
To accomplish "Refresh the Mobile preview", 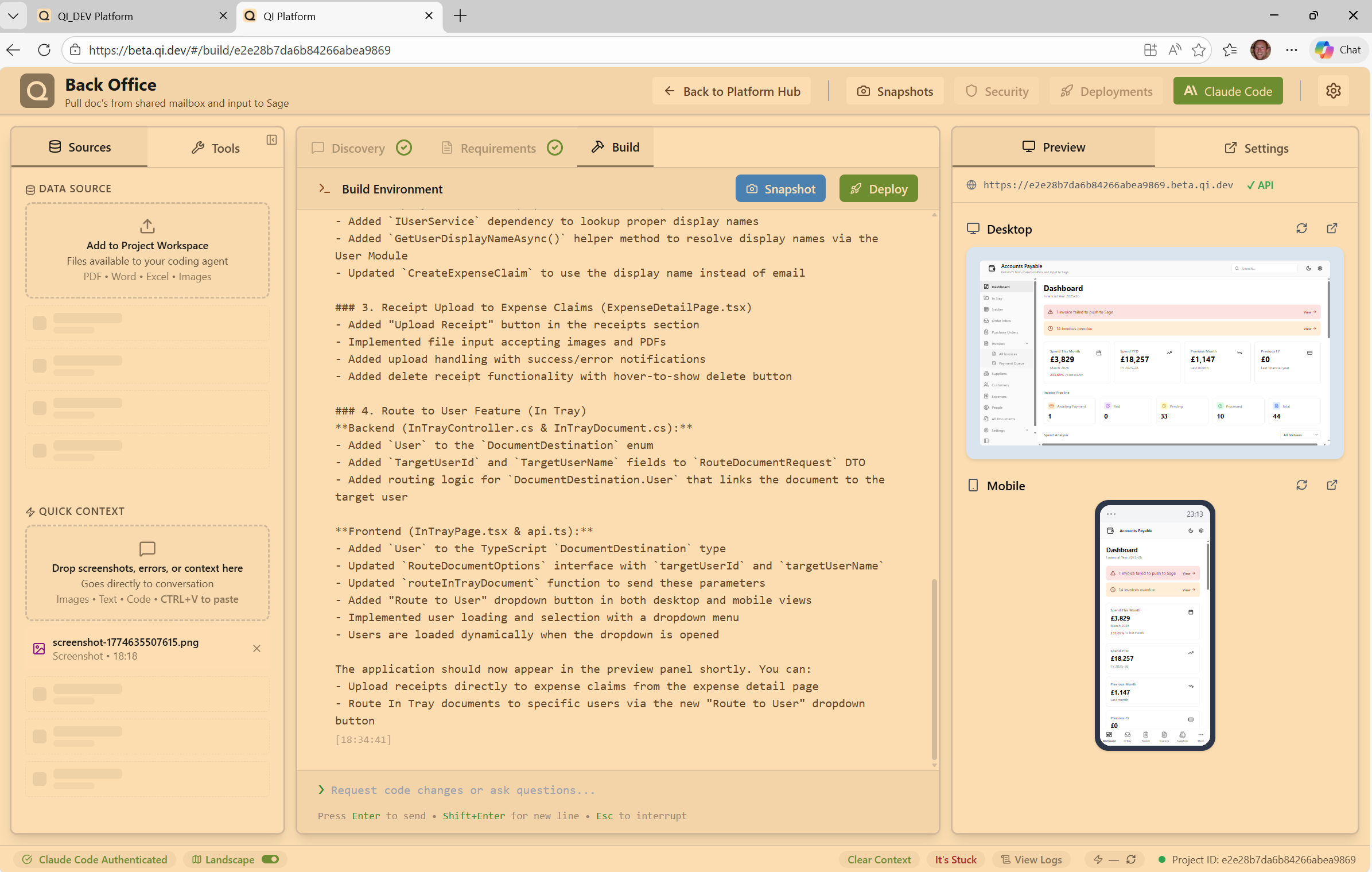I will point(1301,485).
